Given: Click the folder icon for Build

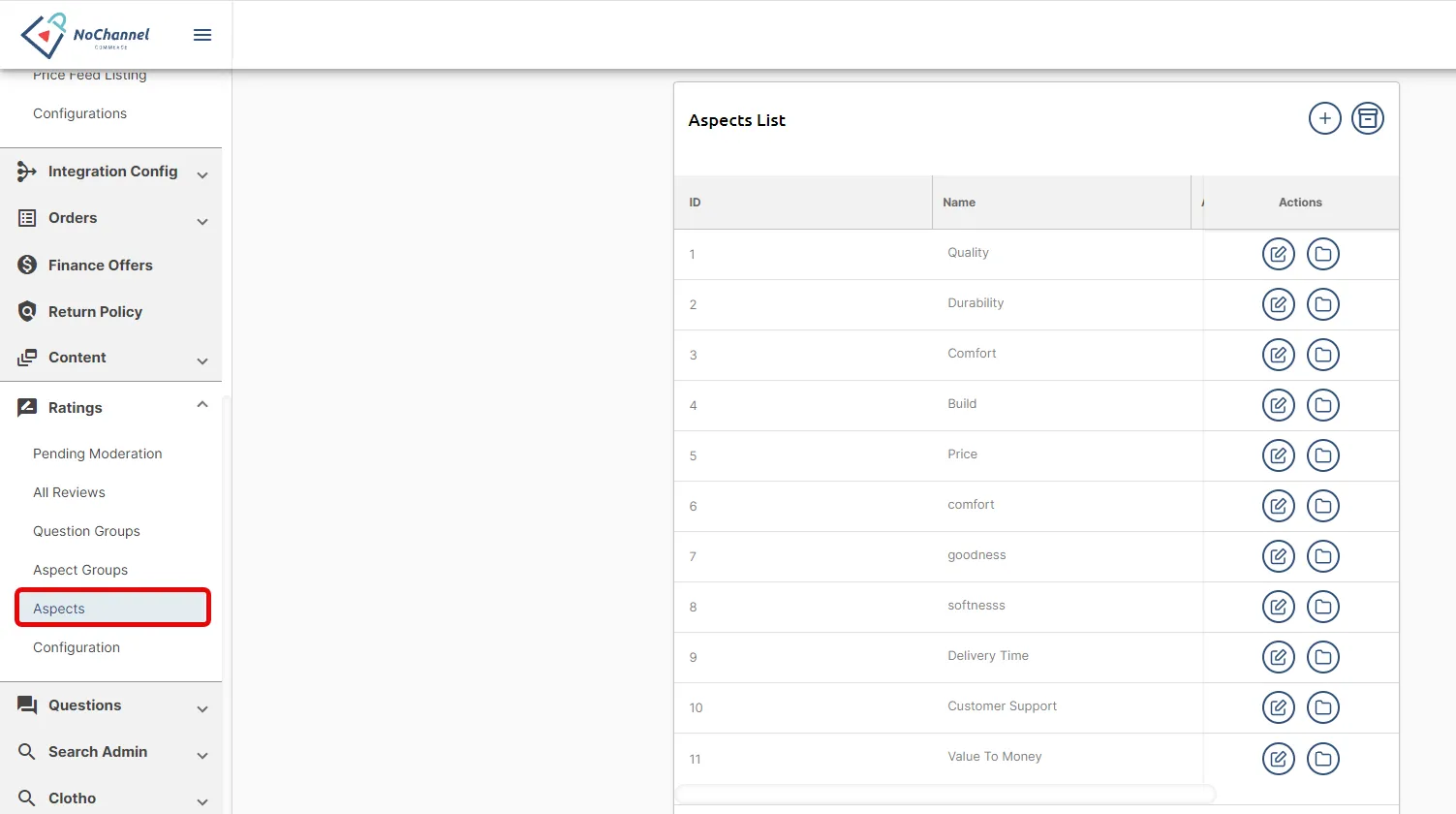Looking at the screenshot, I should [1322, 405].
